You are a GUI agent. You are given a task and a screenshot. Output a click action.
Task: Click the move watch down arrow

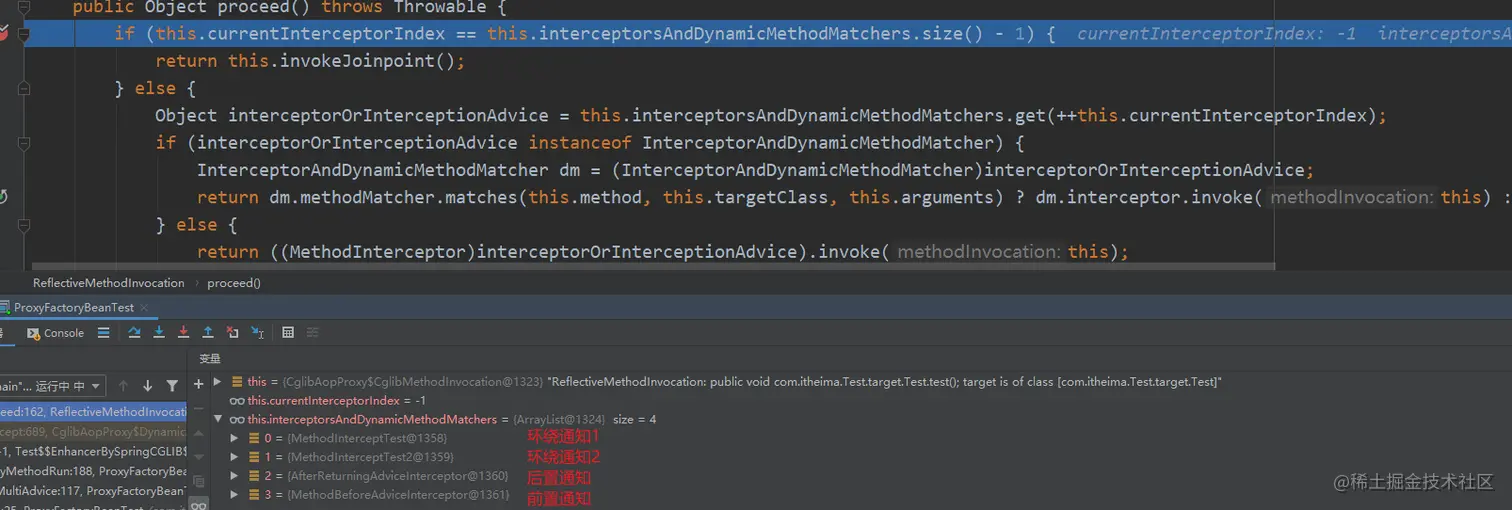[x=198, y=456]
